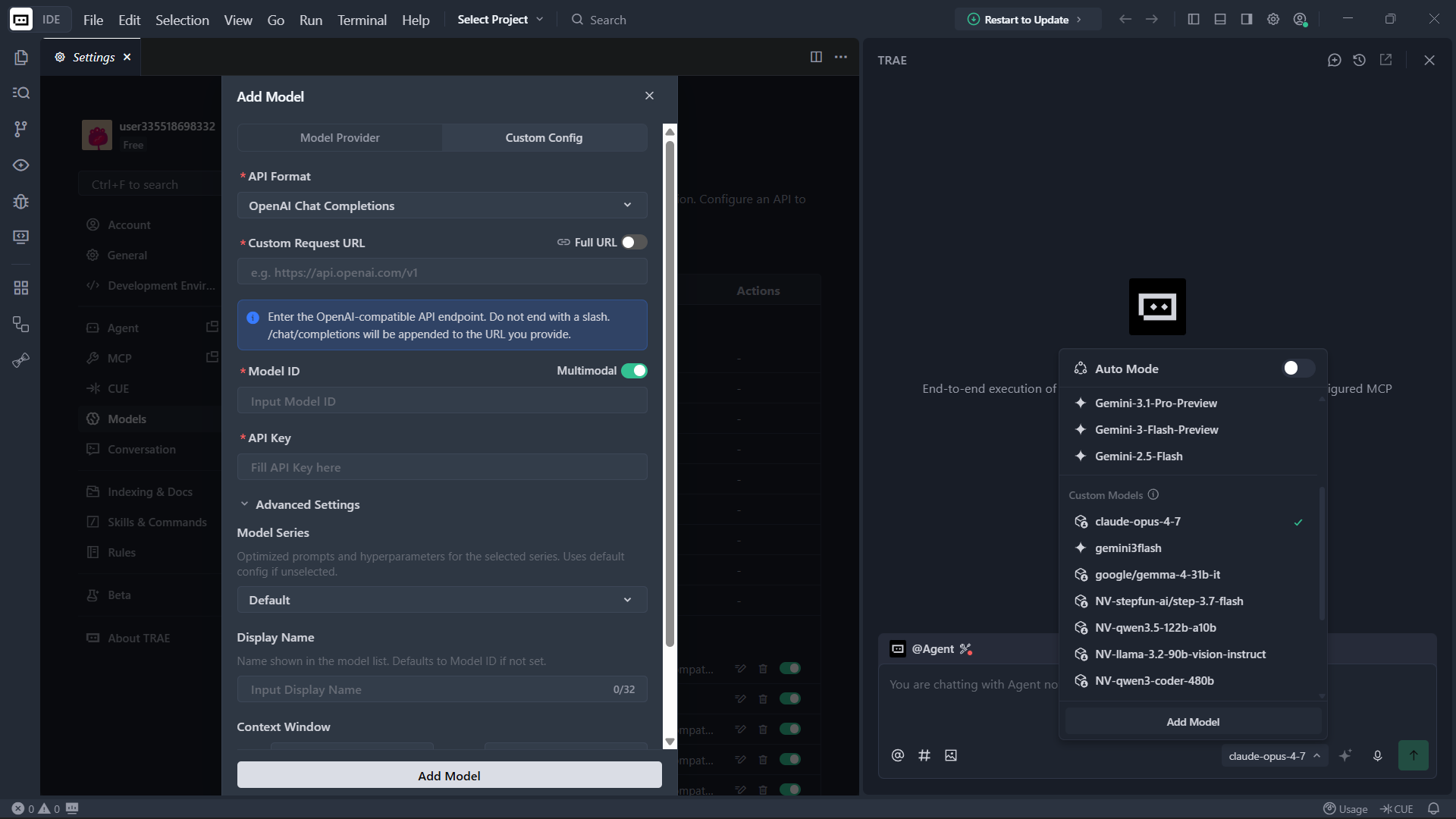Click the # context icon in chat input

924,755
